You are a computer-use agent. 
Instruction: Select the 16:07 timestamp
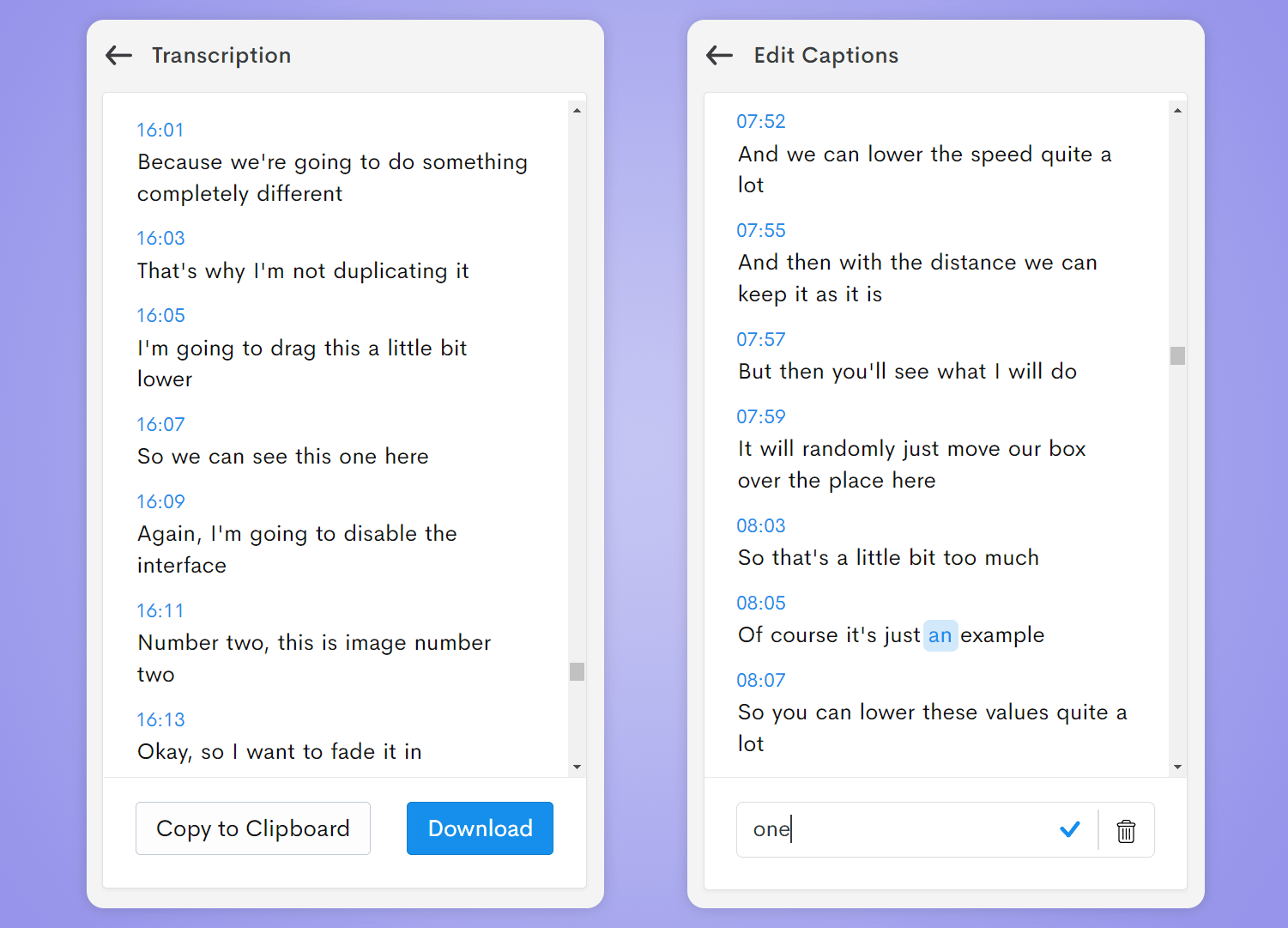coord(160,424)
